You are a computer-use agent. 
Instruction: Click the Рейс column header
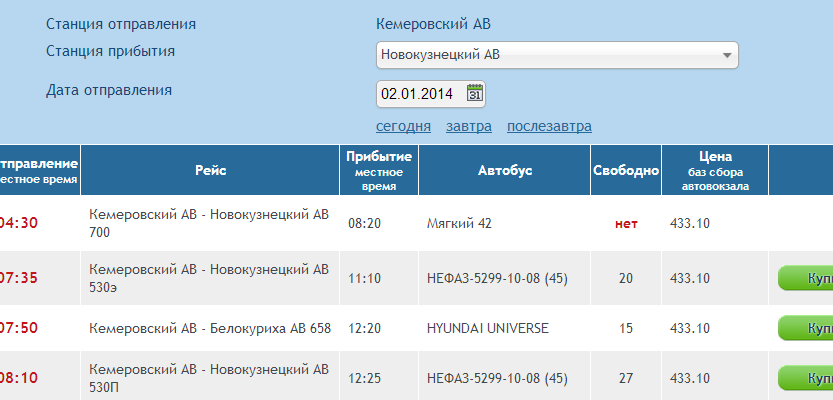(210, 171)
